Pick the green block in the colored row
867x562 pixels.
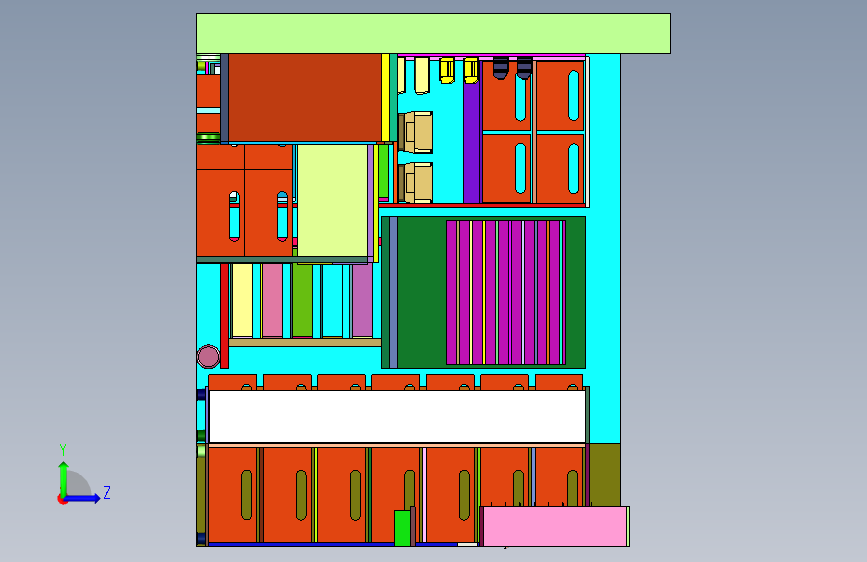click(x=302, y=300)
